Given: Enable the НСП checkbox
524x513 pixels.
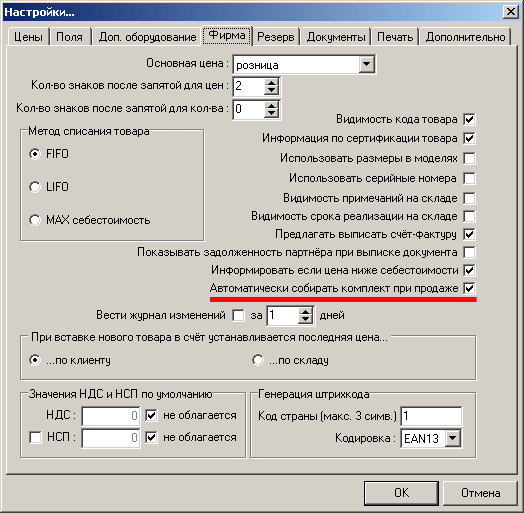Looking at the screenshot, I should point(35,437).
